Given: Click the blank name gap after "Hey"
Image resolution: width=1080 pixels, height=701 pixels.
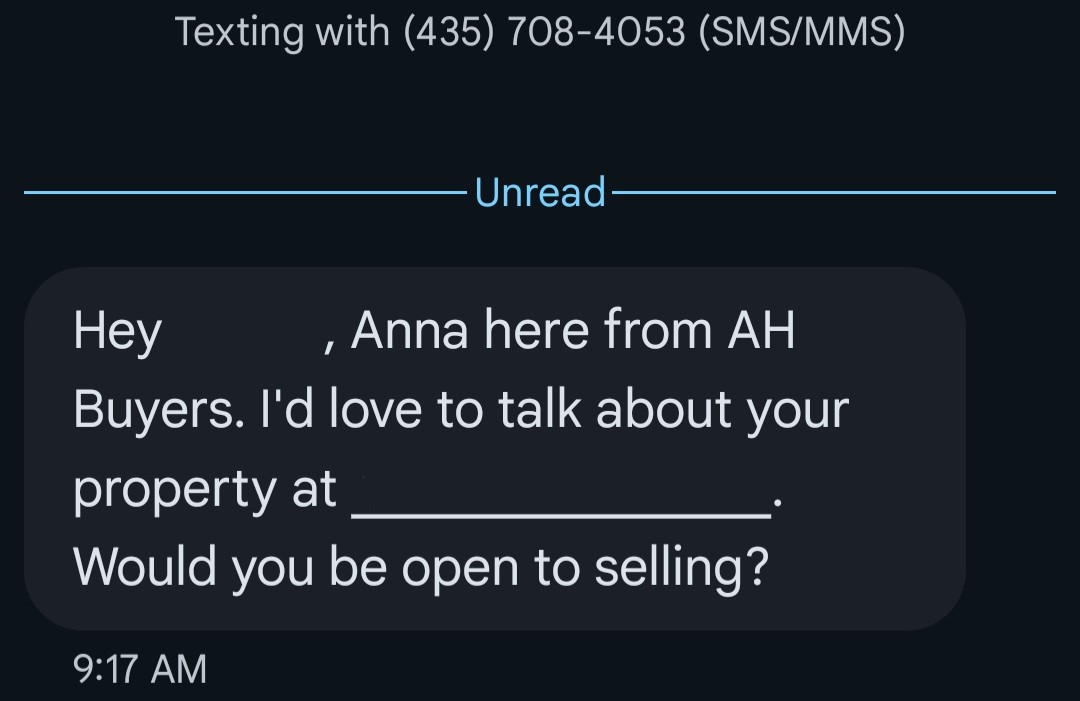Looking at the screenshot, I should click(x=242, y=332).
